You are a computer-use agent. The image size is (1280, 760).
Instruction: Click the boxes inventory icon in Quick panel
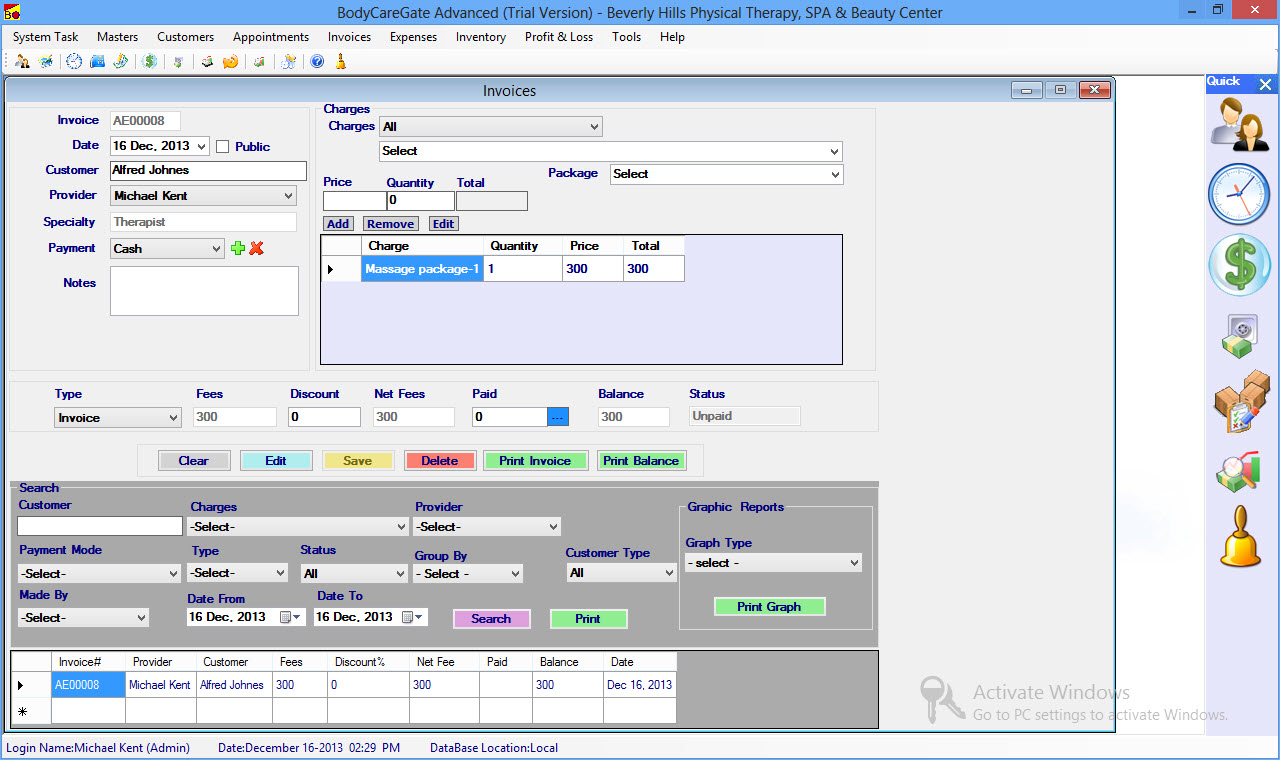coord(1240,402)
